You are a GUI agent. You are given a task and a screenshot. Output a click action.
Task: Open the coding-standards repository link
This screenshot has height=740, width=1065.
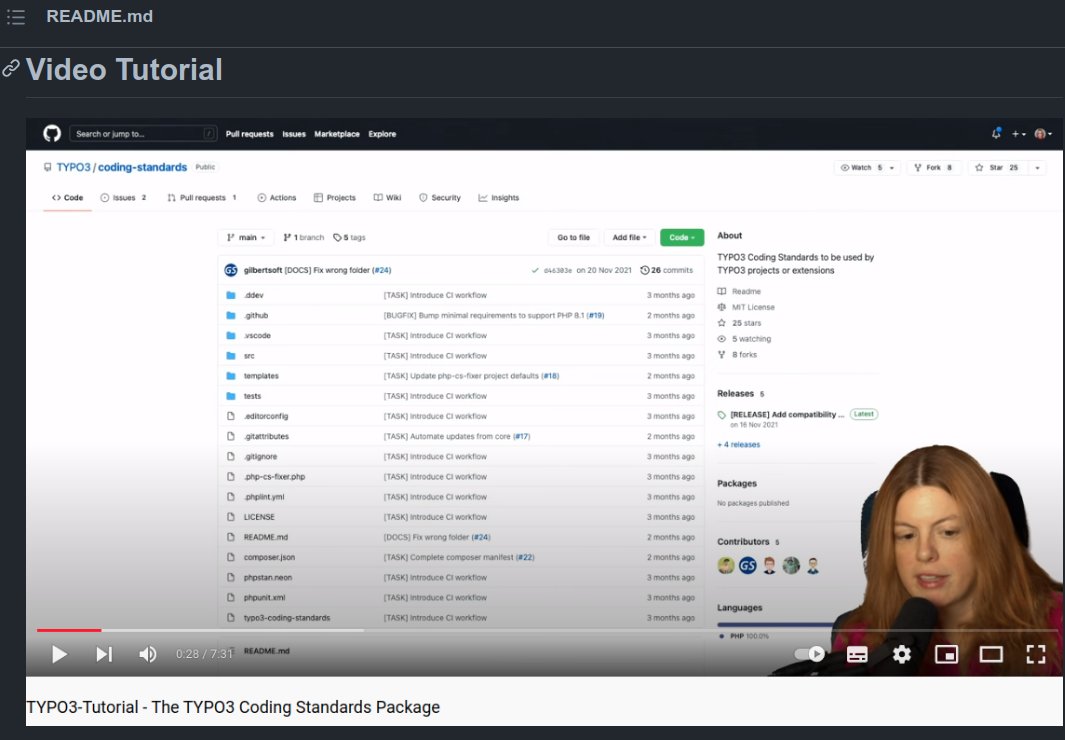142,167
